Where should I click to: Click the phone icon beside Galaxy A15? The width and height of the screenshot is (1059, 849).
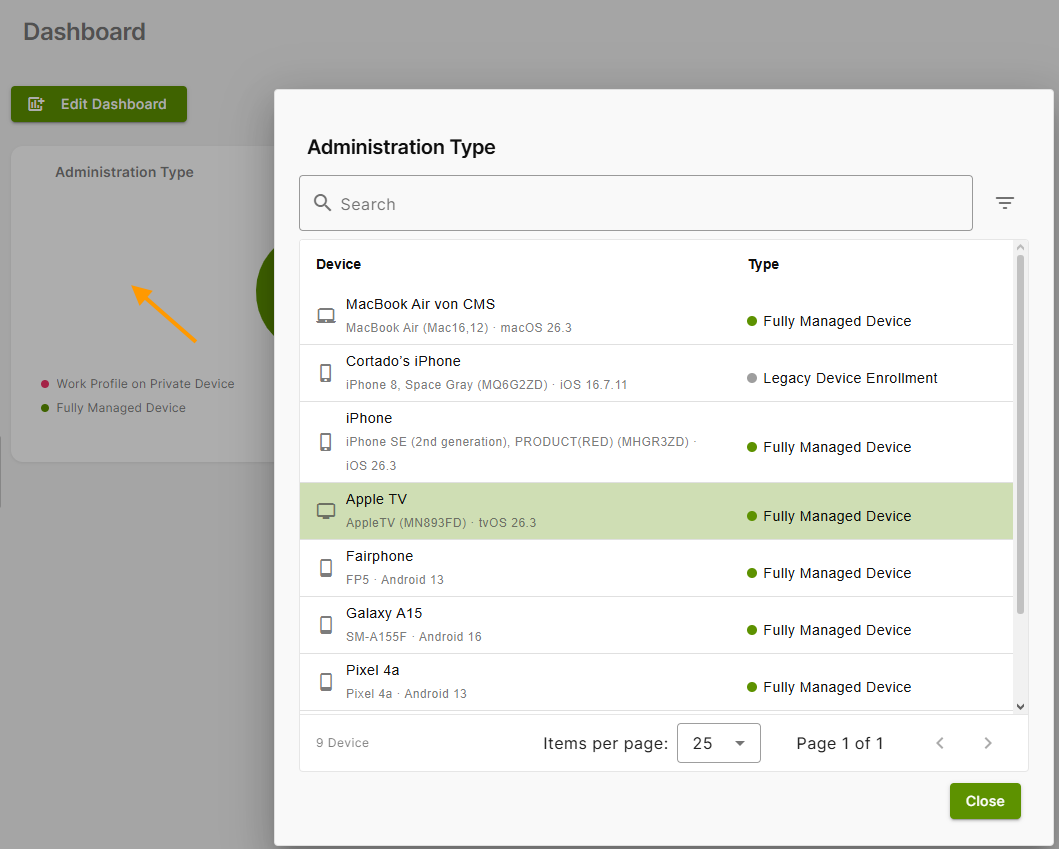pos(326,625)
